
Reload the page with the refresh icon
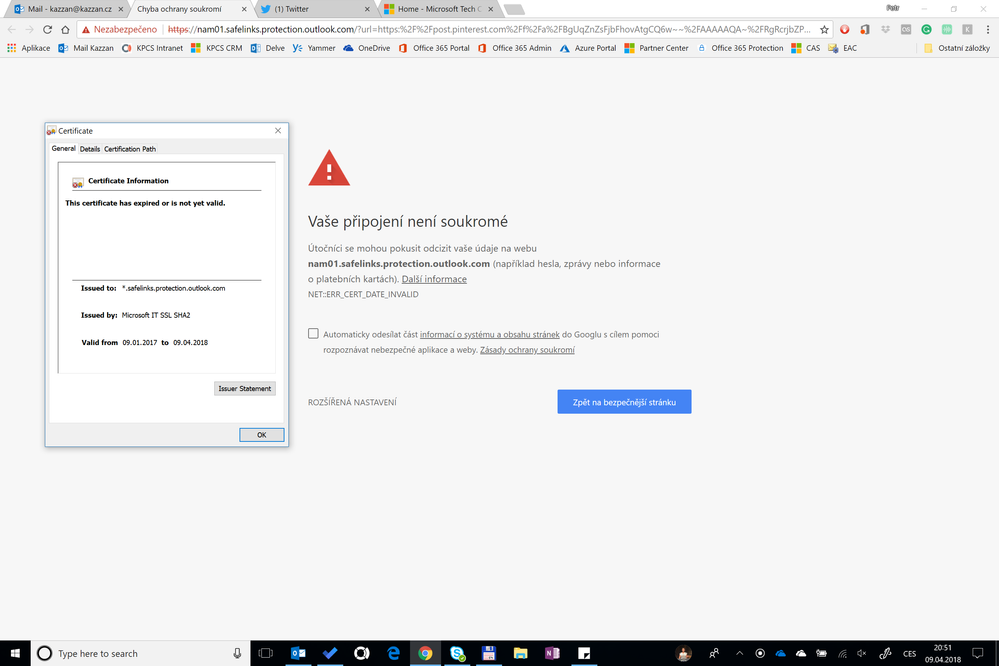click(x=47, y=29)
